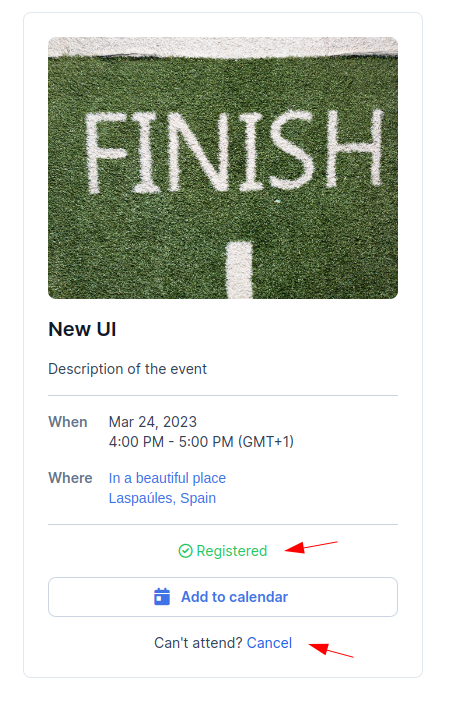
Task: Open the 'In a beautiful place' location link
Action: point(167,478)
